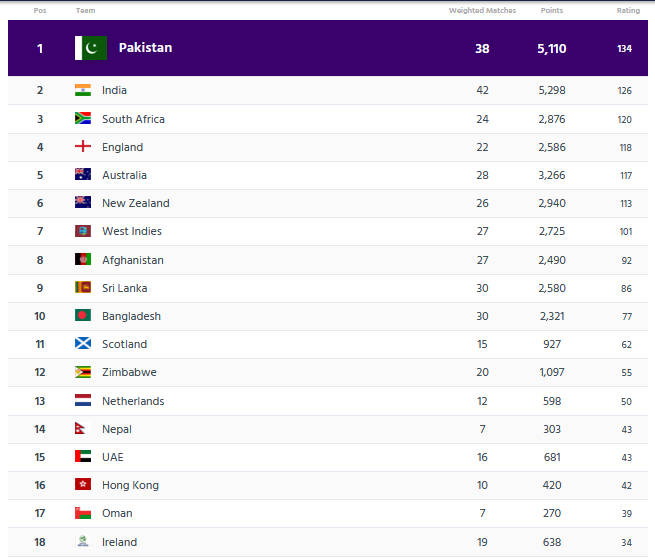Click the Zimbabwe team name

click(129, 372)
